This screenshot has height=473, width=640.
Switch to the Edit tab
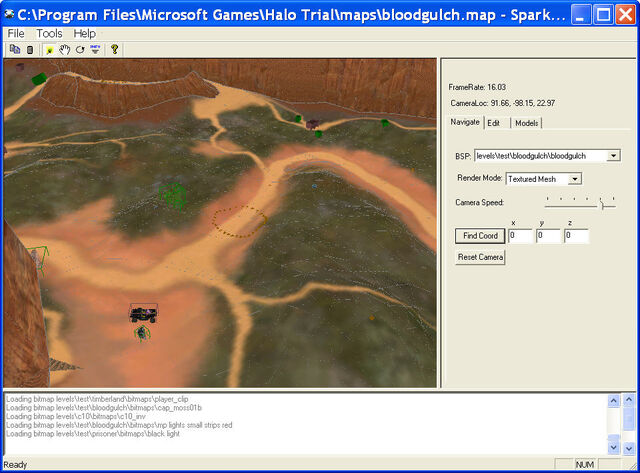[493, 123]
